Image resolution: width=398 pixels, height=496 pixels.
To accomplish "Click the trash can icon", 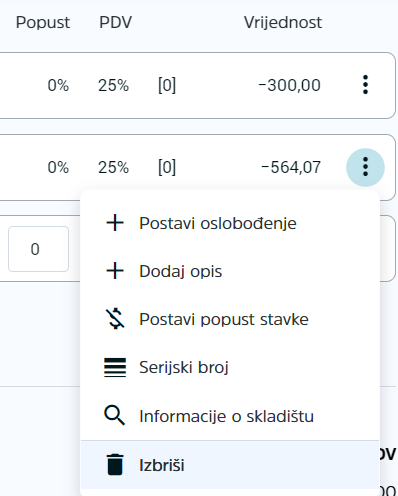I will [115, 464].
